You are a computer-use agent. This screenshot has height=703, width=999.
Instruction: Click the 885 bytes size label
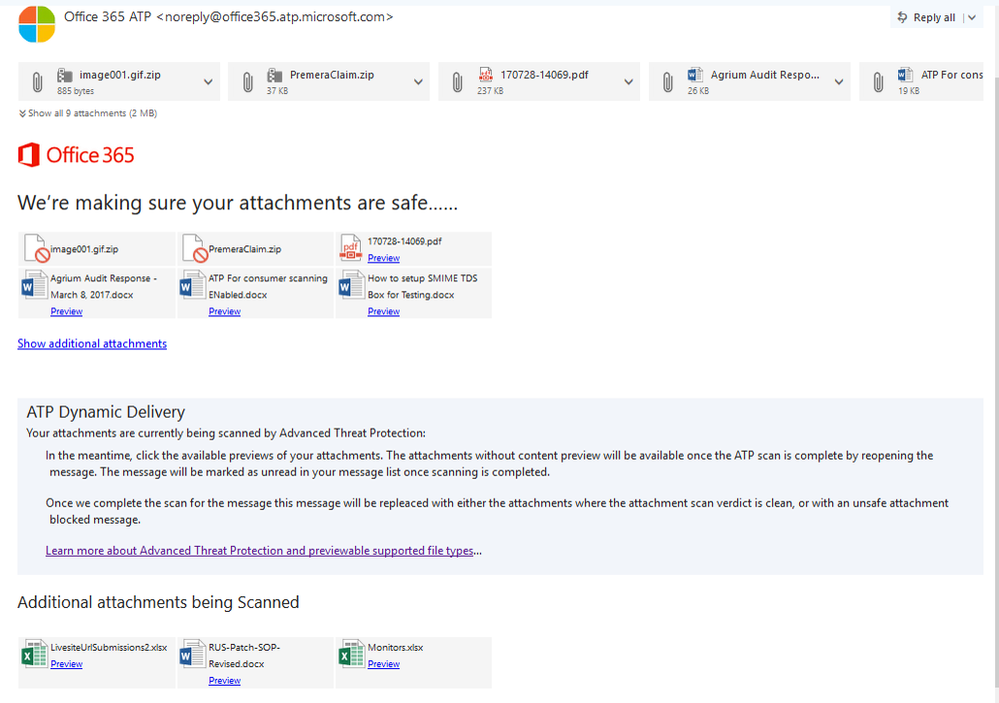tap(75, 91)
